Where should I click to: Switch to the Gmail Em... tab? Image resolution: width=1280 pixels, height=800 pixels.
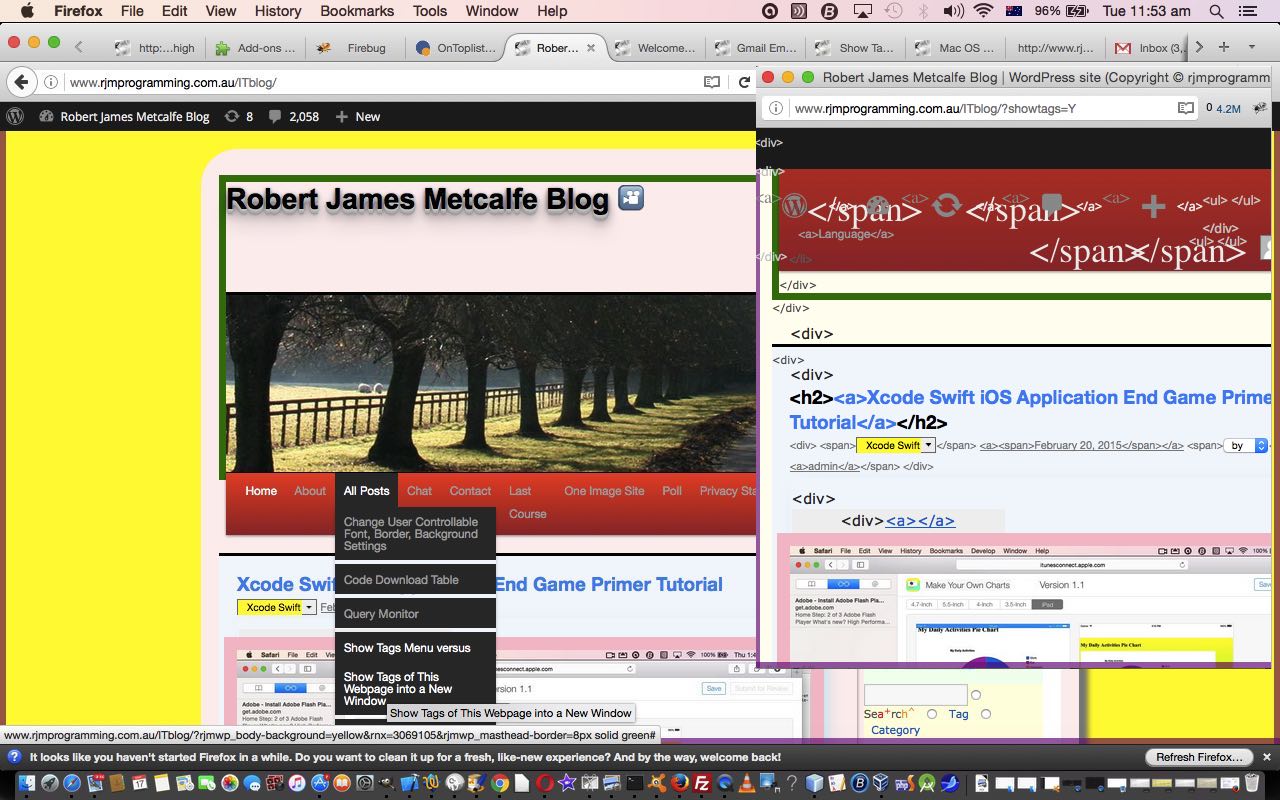click(755, 47)
